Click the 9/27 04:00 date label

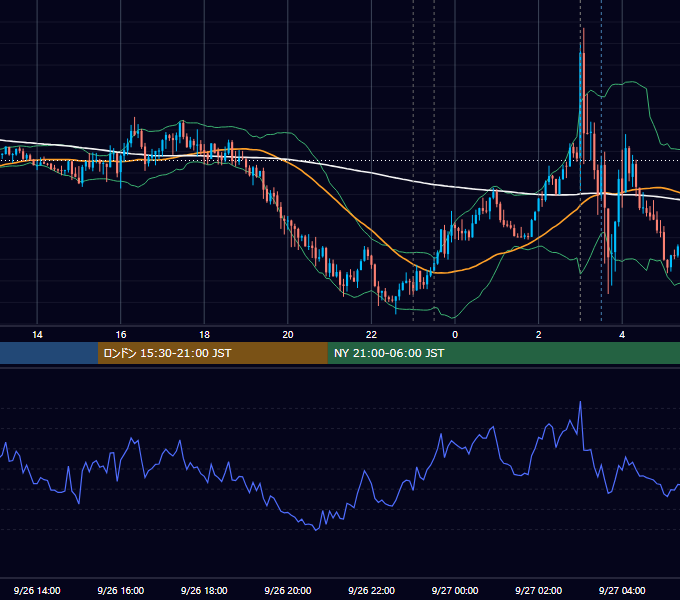coord(622,590)
